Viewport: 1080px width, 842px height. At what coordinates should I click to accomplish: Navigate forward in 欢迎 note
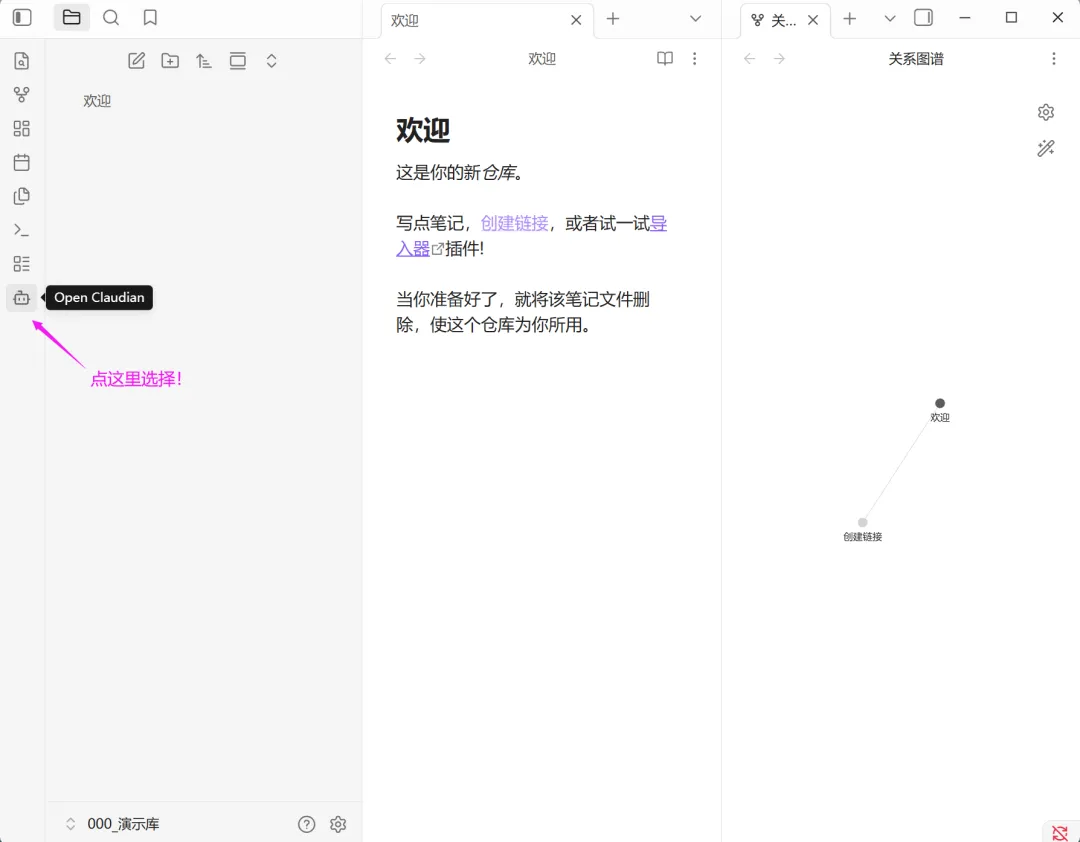point(420,59)
